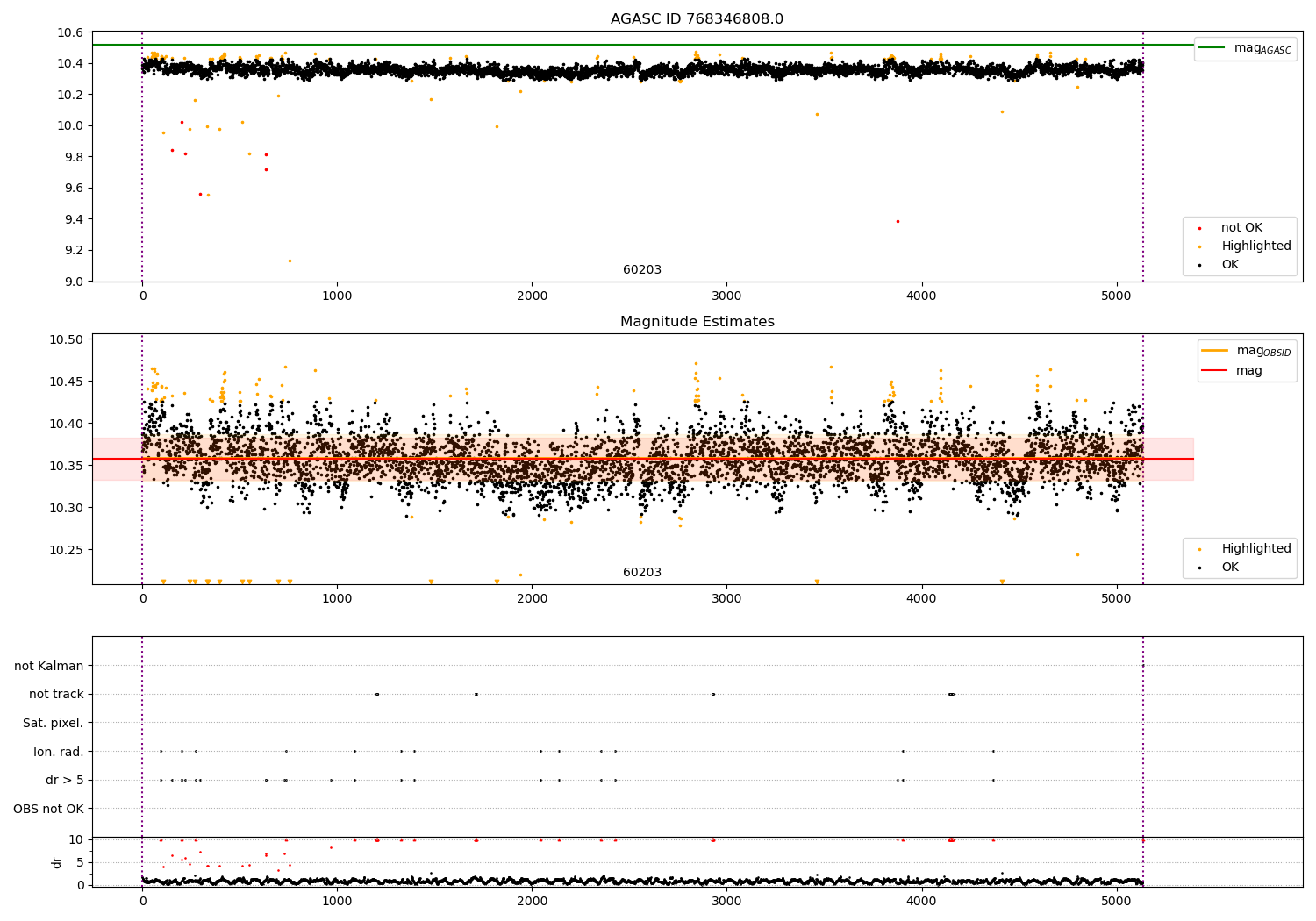Click red line sample beside 'mag' legend
Screen dimensions: 1316x921
1215,370
